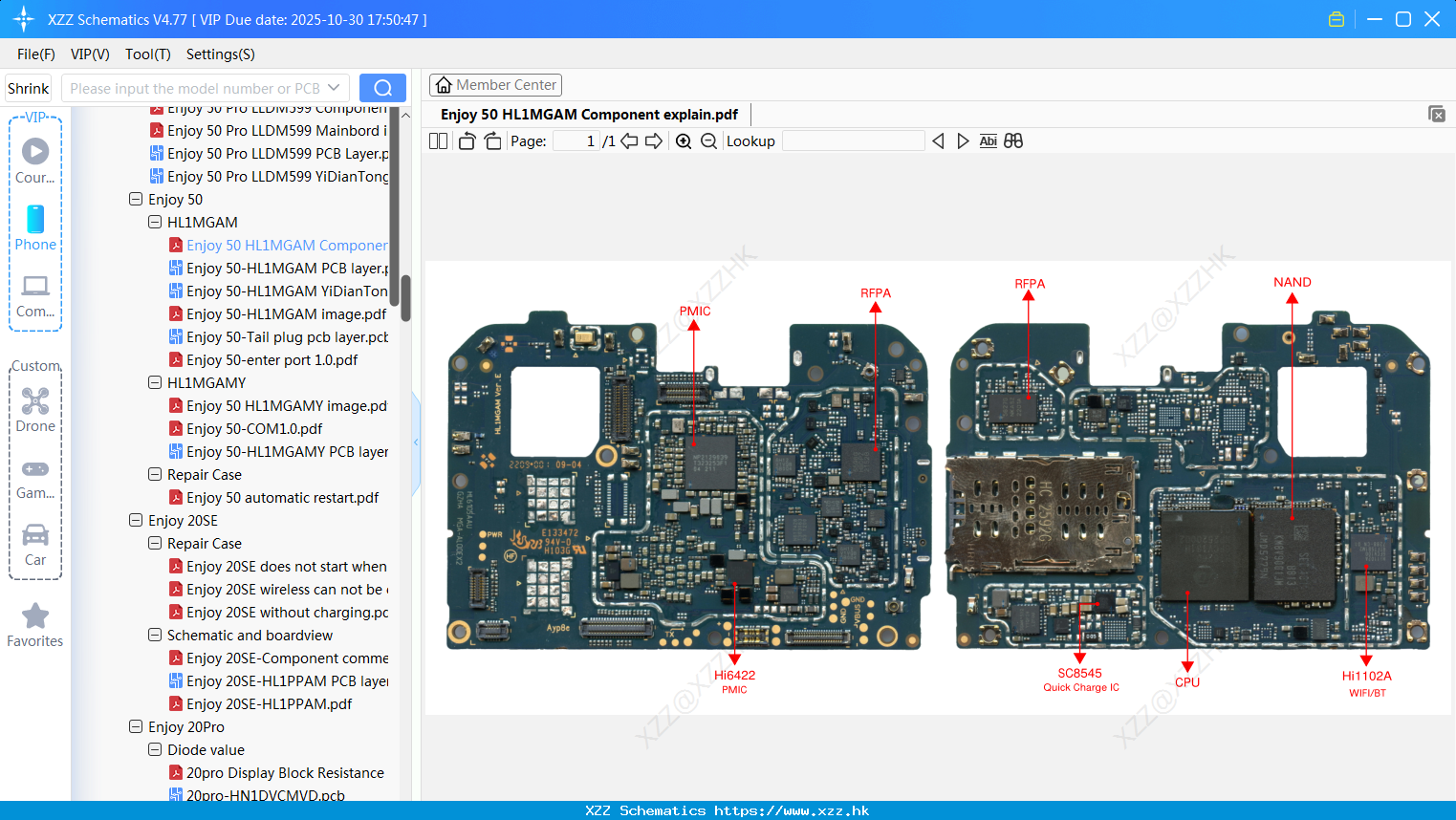Screen dimensions: 1456x820
Task: Collapse the Diode value folder
Action: tap(154, 749)
